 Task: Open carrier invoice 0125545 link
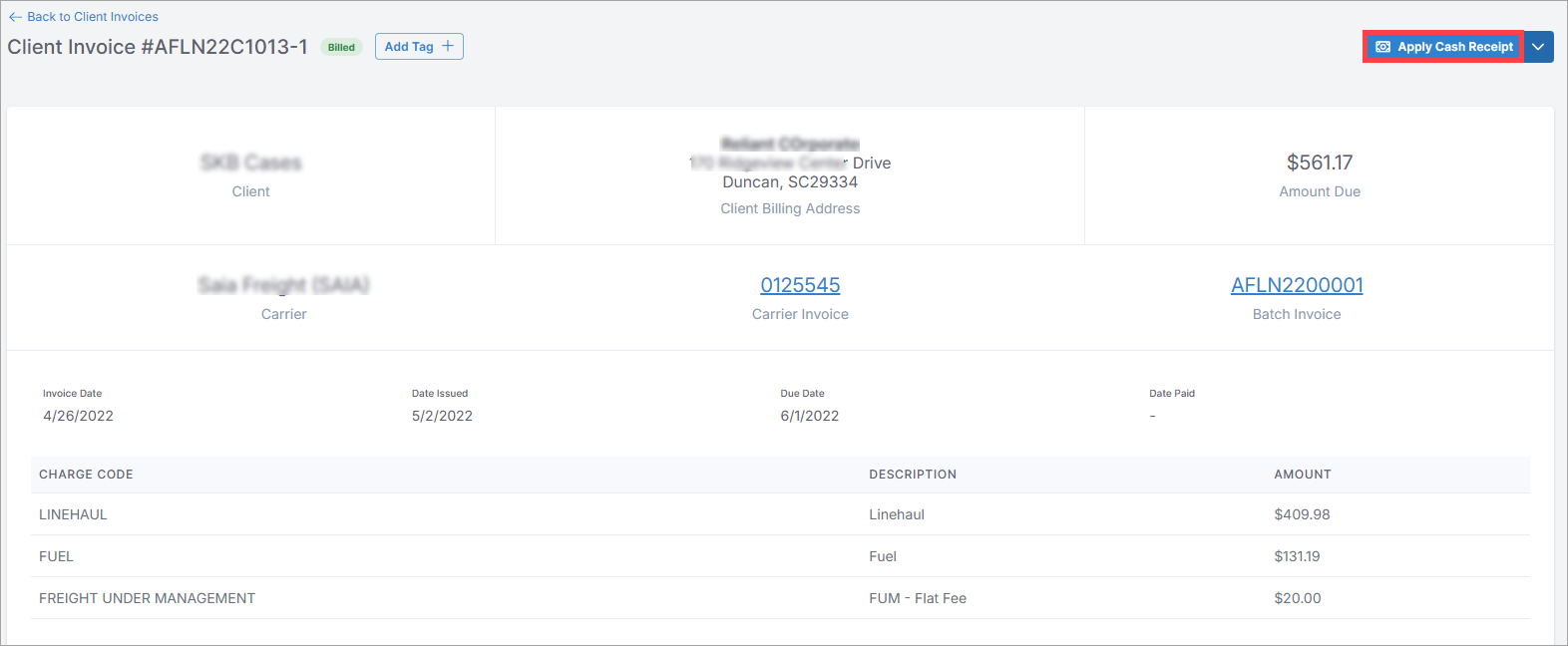tap(800, 285)
